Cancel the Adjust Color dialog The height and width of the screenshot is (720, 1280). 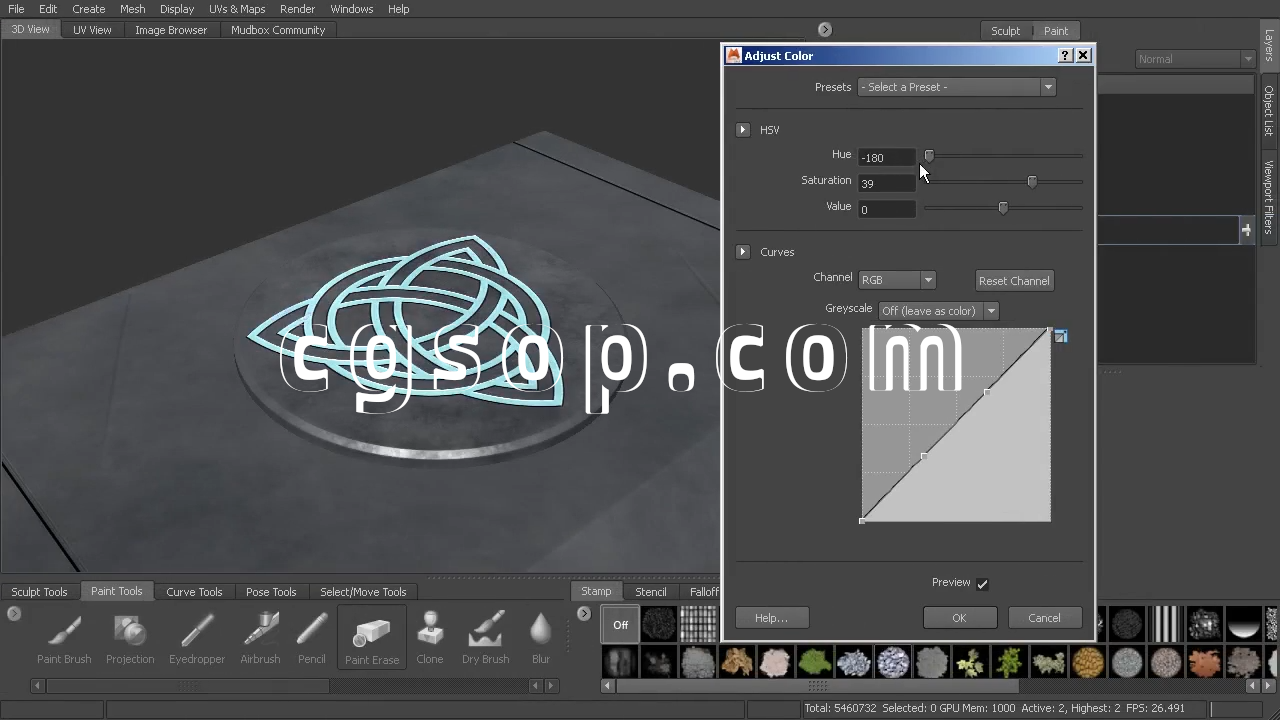pos(1044,618)
